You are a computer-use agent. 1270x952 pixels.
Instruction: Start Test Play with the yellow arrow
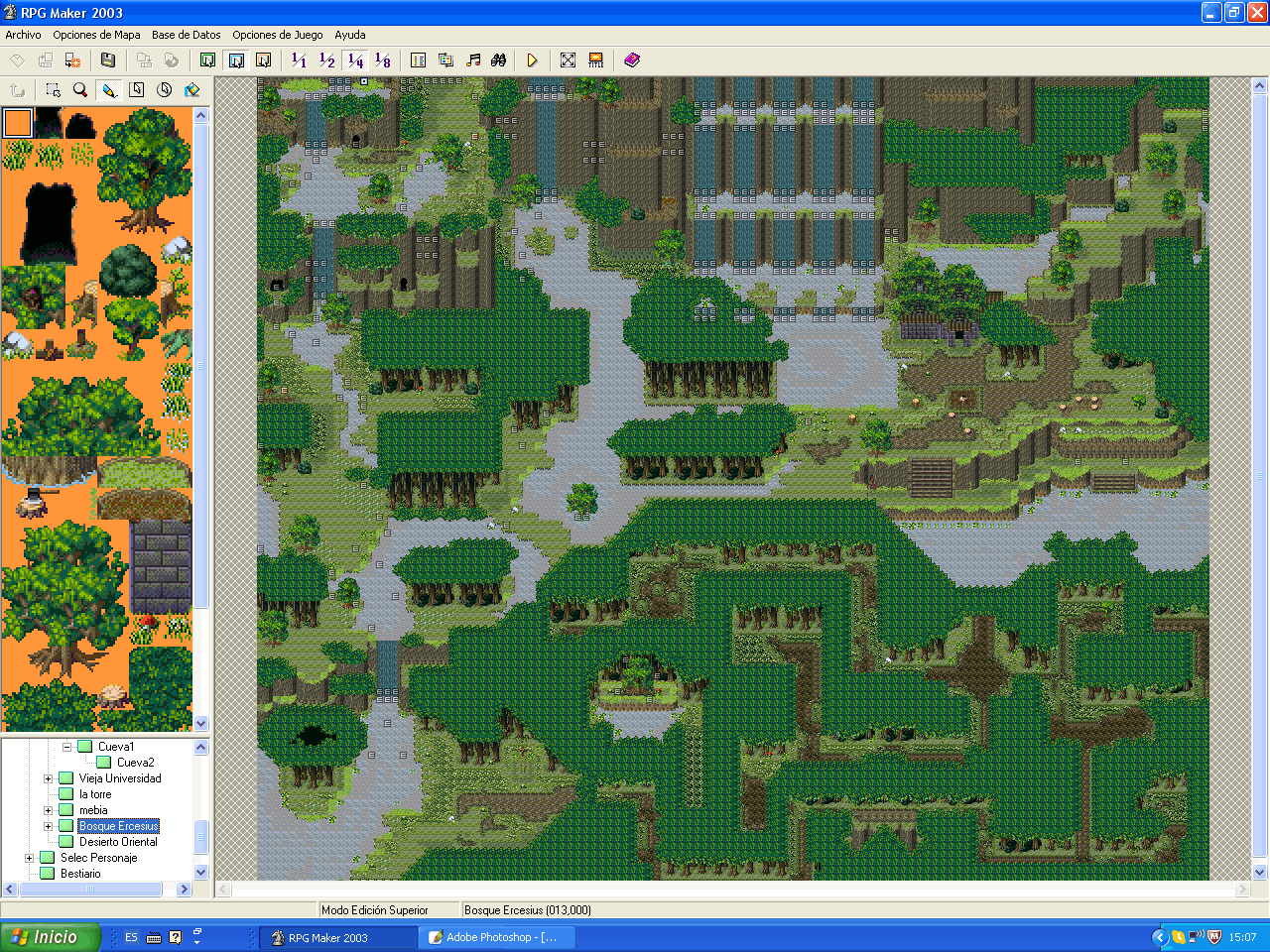click(x=532, y=60)
